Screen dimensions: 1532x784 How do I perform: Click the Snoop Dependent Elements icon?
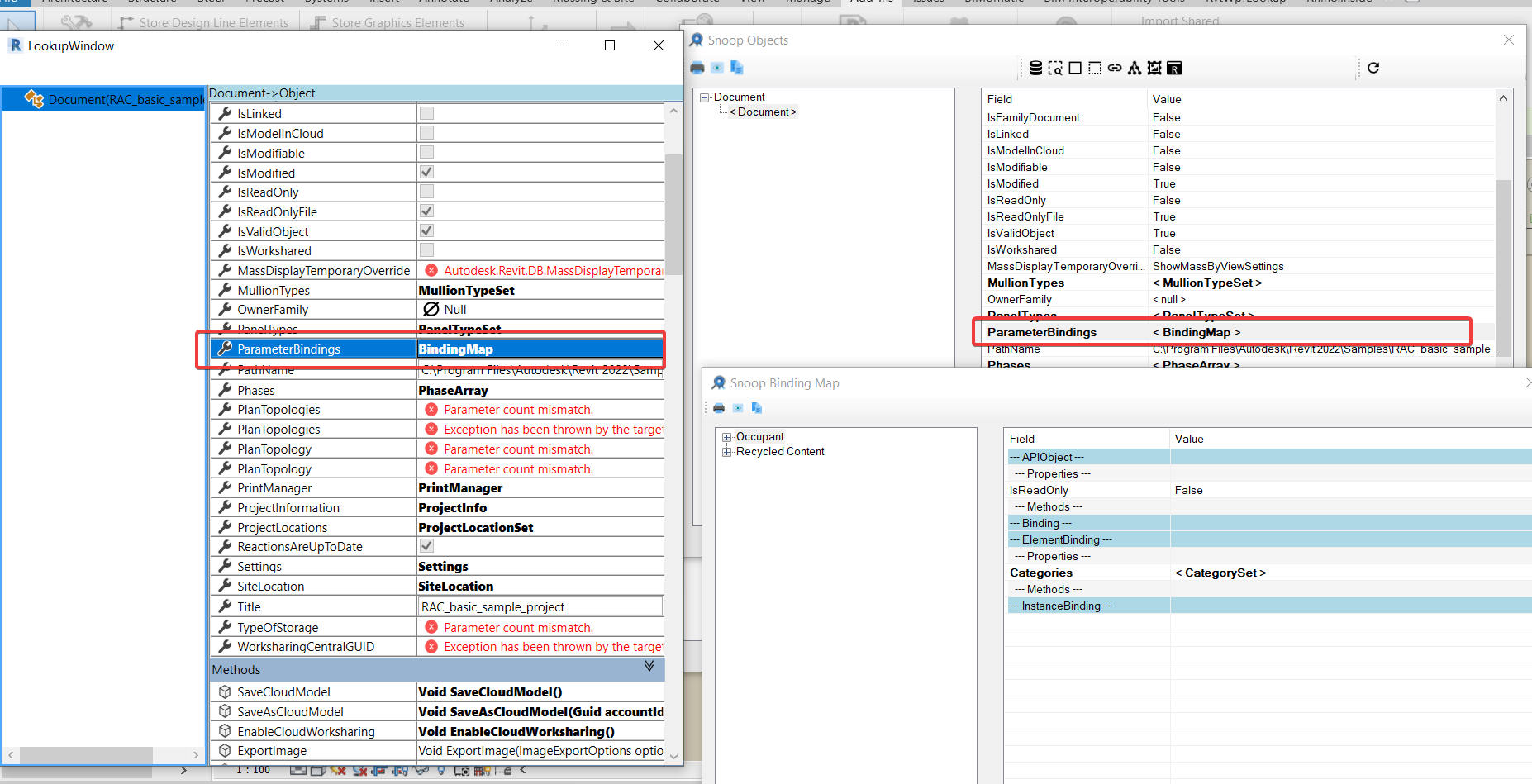click(1135, 68)
